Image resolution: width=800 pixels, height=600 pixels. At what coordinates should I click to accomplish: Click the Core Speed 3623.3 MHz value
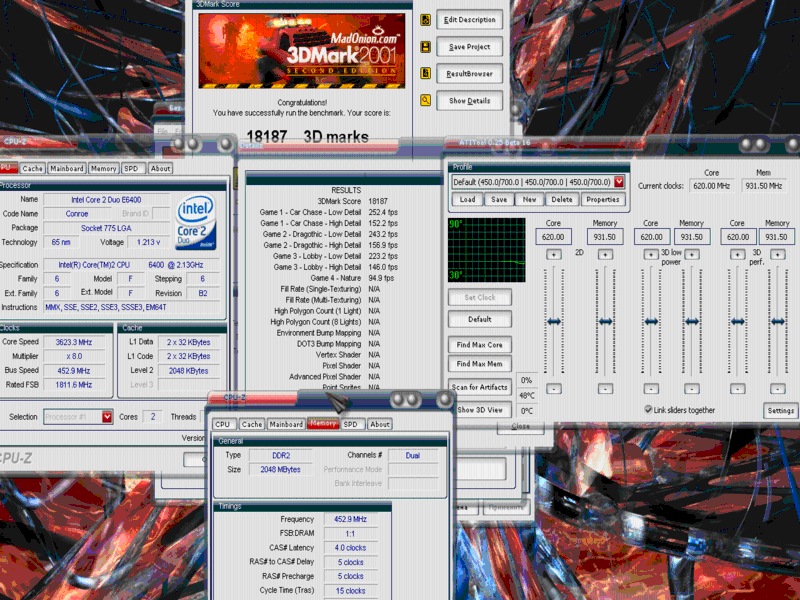pyautogui.click(x=74, y=342)
